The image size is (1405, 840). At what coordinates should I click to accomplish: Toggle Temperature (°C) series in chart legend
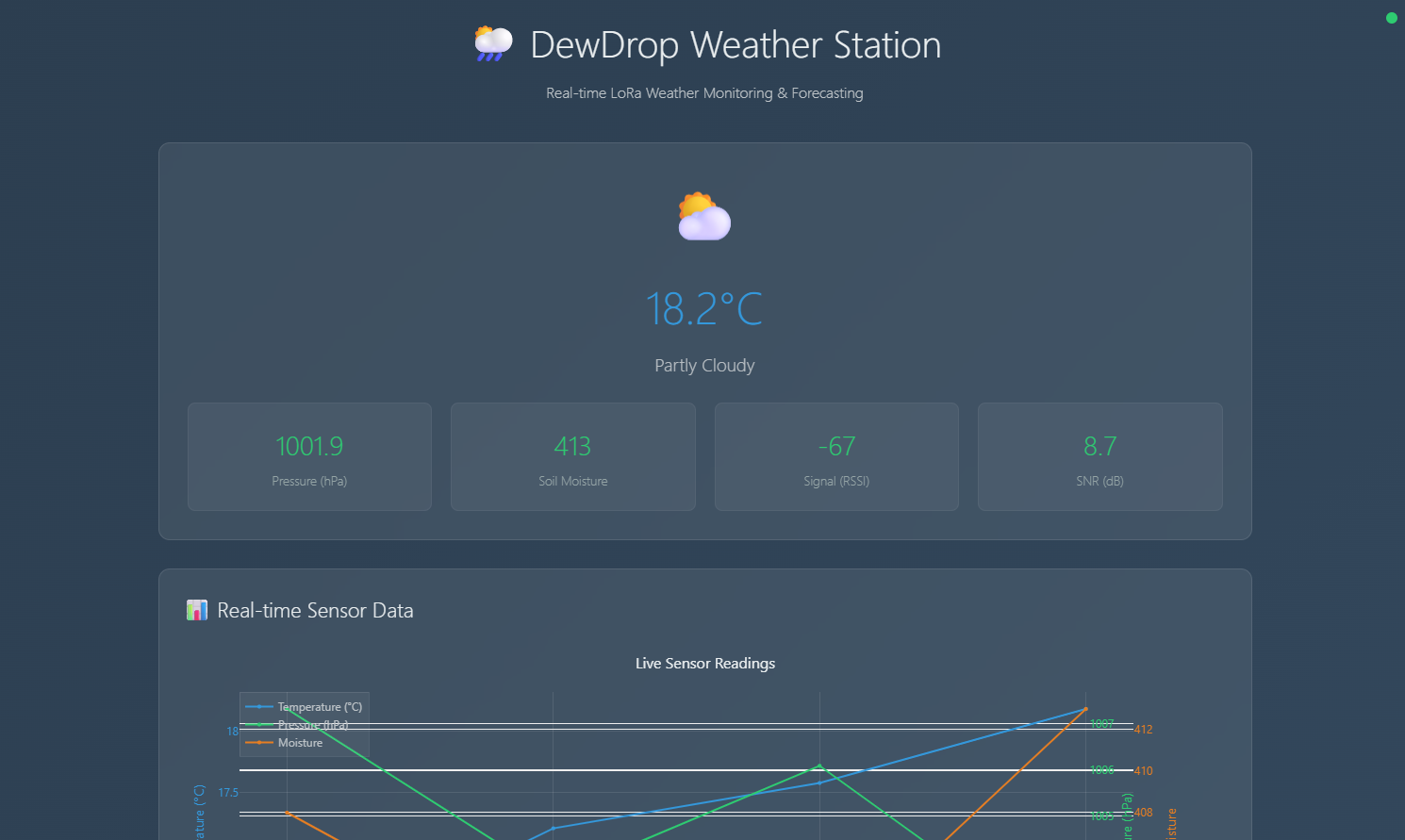coord(304,707)
